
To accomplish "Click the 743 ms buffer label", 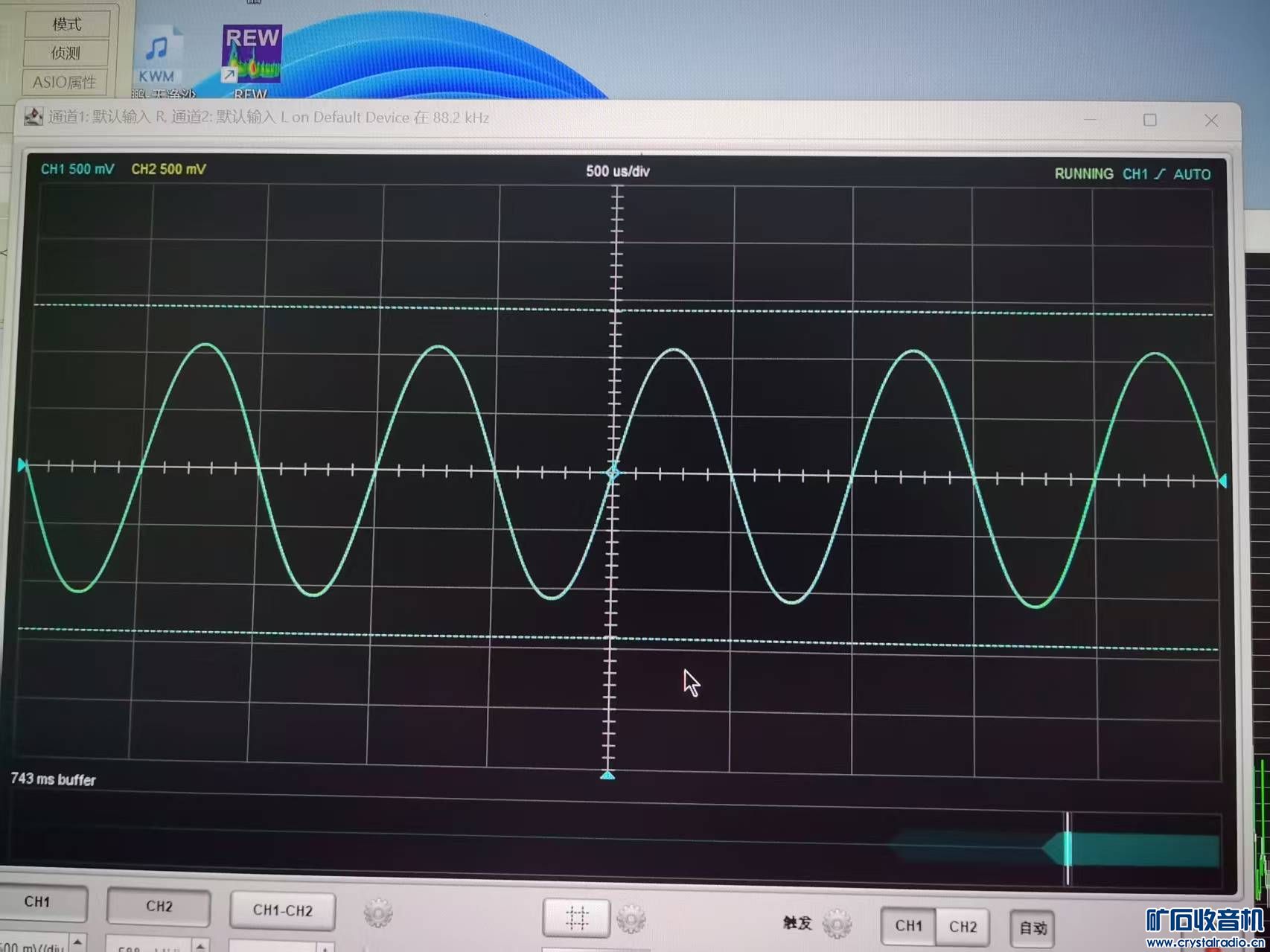I will (53, 779).
